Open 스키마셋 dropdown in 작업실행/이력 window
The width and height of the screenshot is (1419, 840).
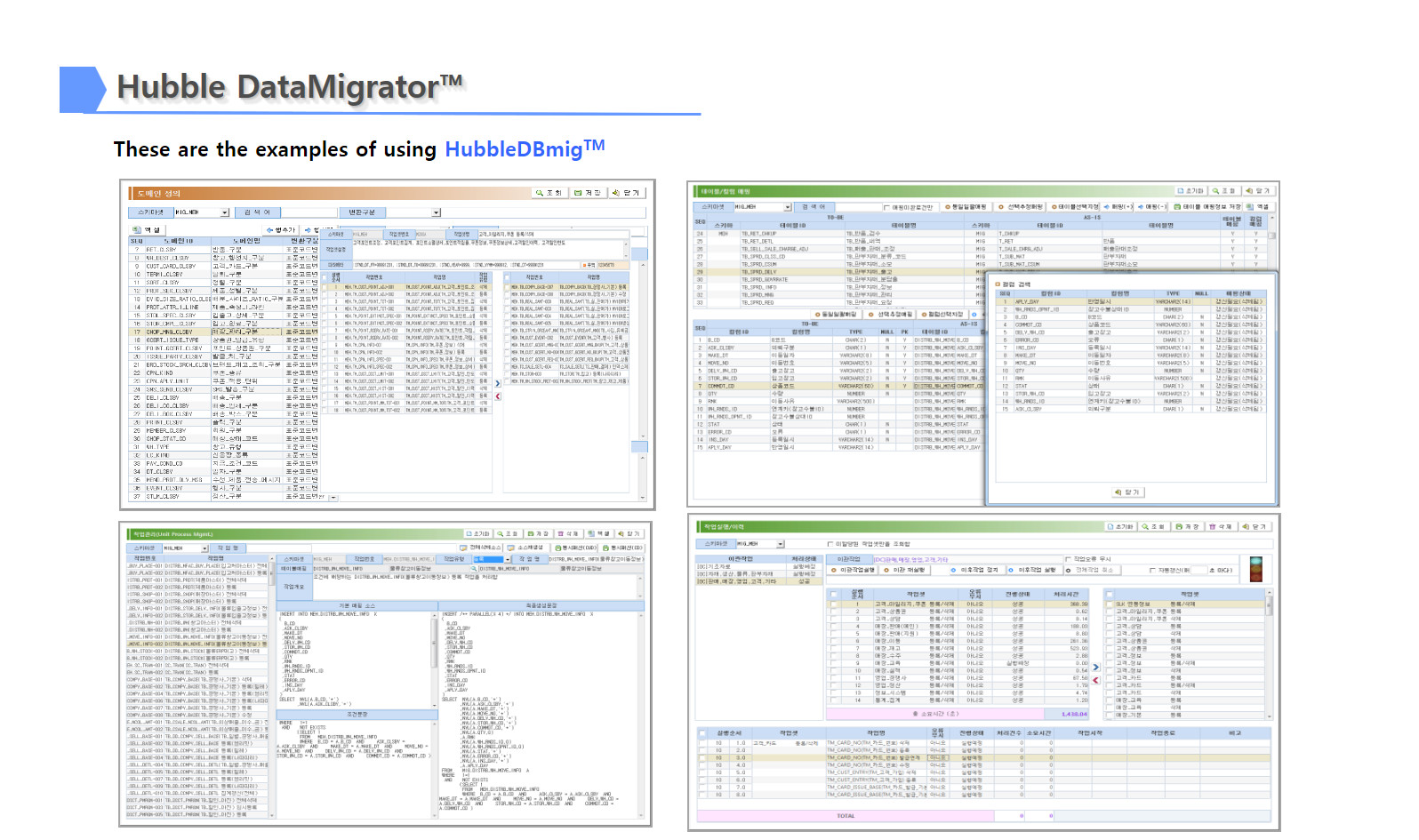click(781, 544)
